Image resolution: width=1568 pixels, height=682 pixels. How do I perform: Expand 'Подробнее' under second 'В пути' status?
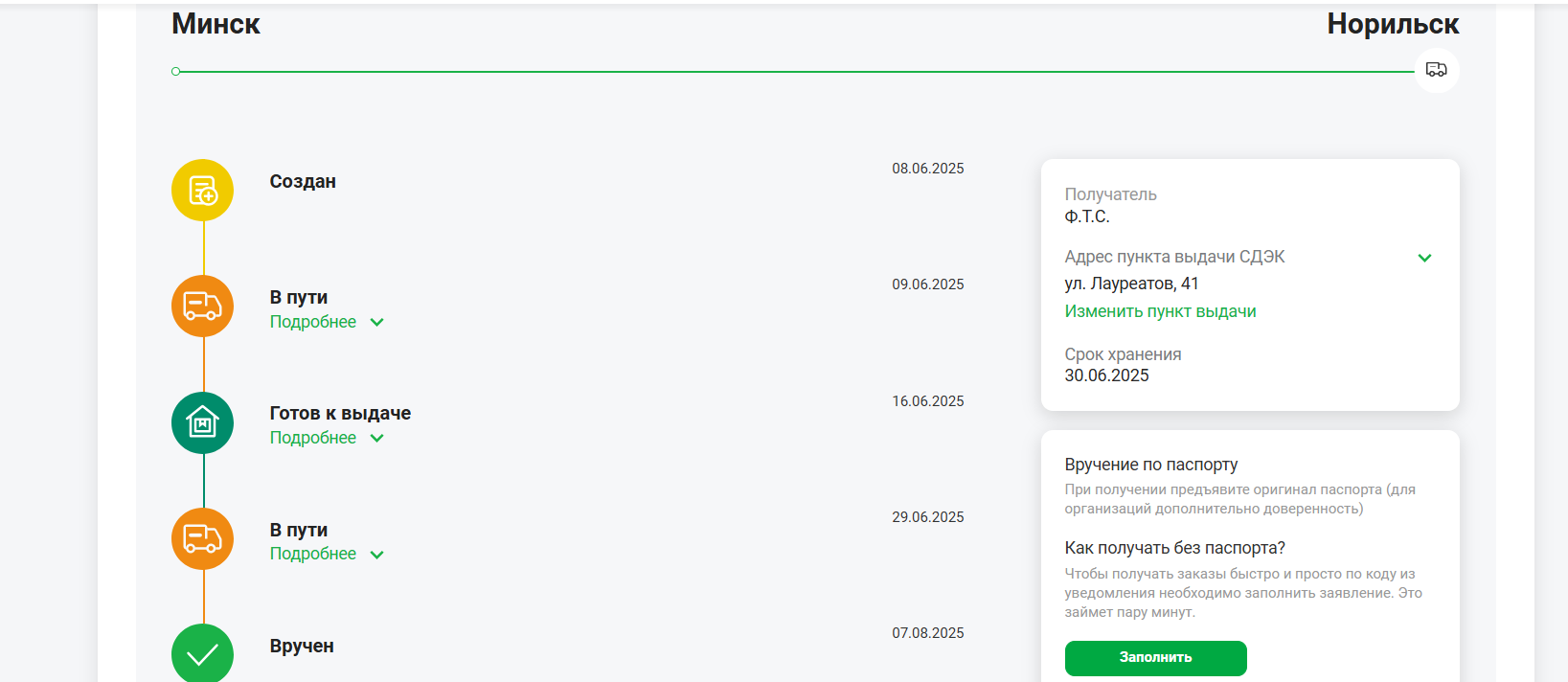[327, 554]
